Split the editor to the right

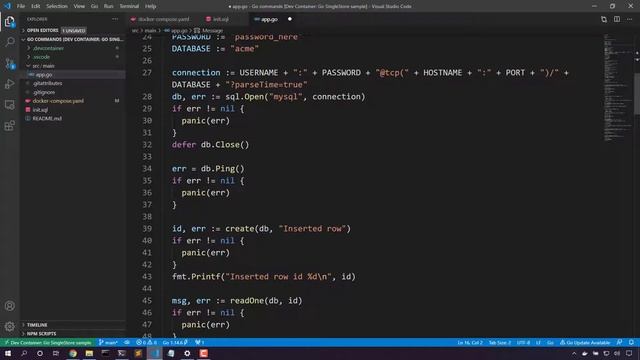(x=617, y=19)
